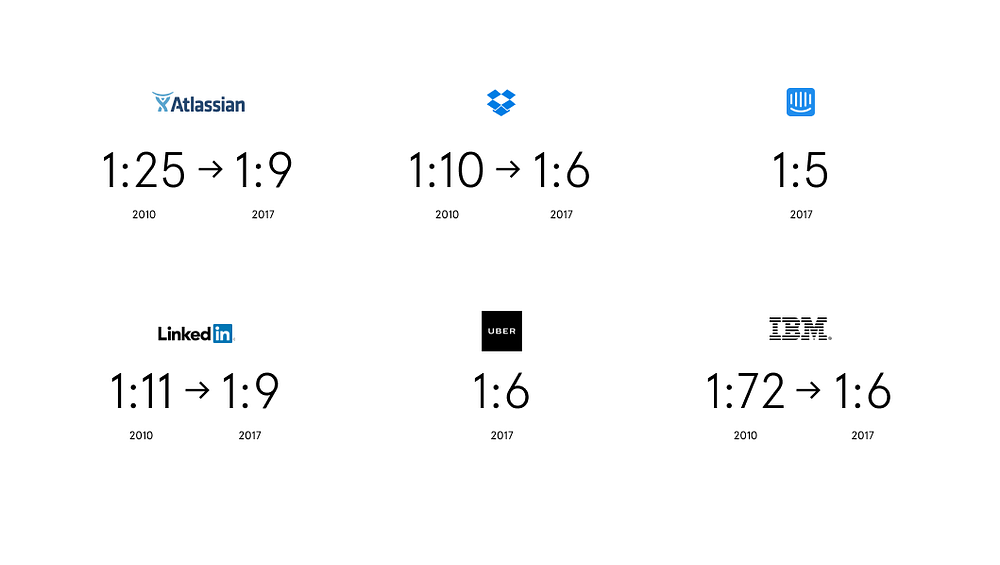The height and width of the screenshot is (565, 1000).
Task: Select the 1:25 Atlassian ratio
Action: point(143,170)
